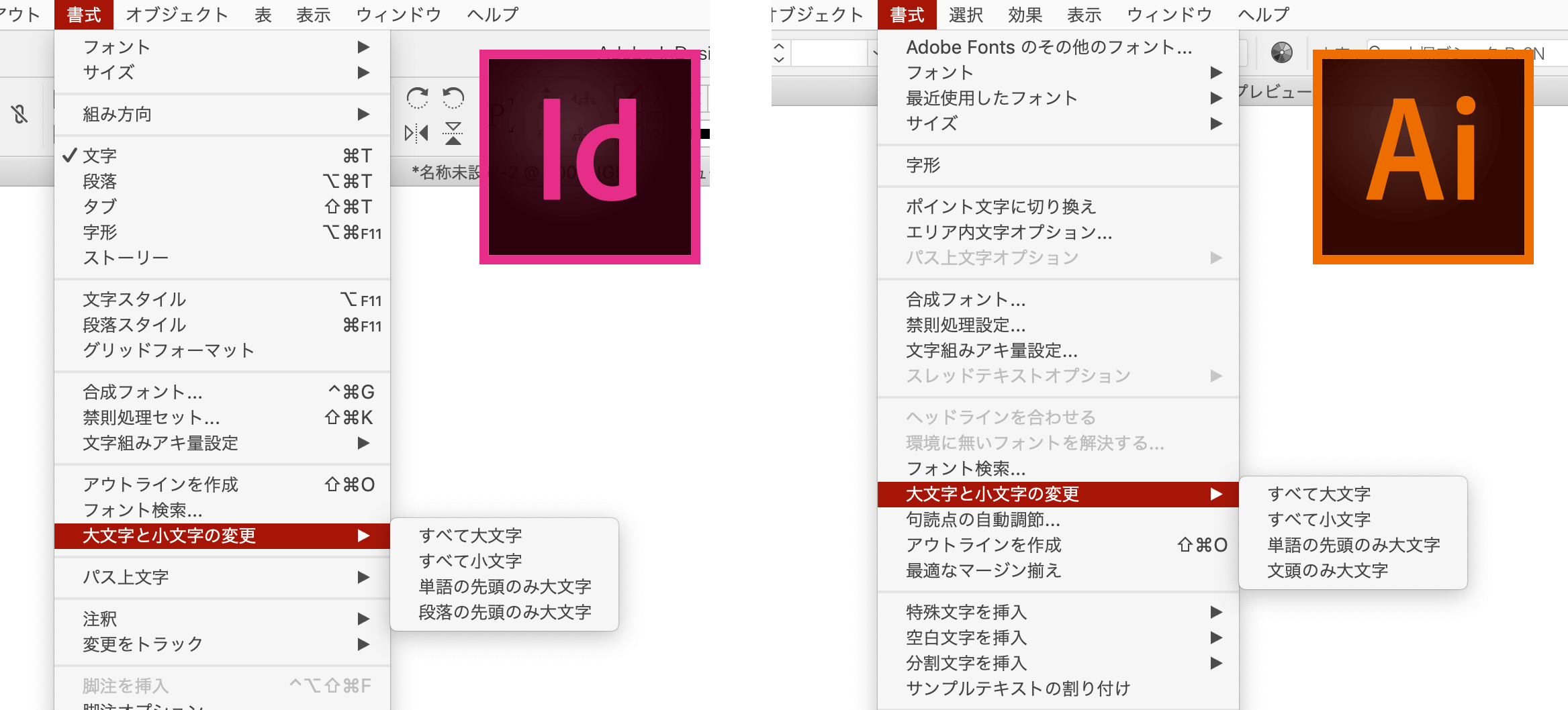Viewport: 1568px width, 710px height.
Task: Choose フォント検索... in Illustrator menu
Action: coord(1058,468)
